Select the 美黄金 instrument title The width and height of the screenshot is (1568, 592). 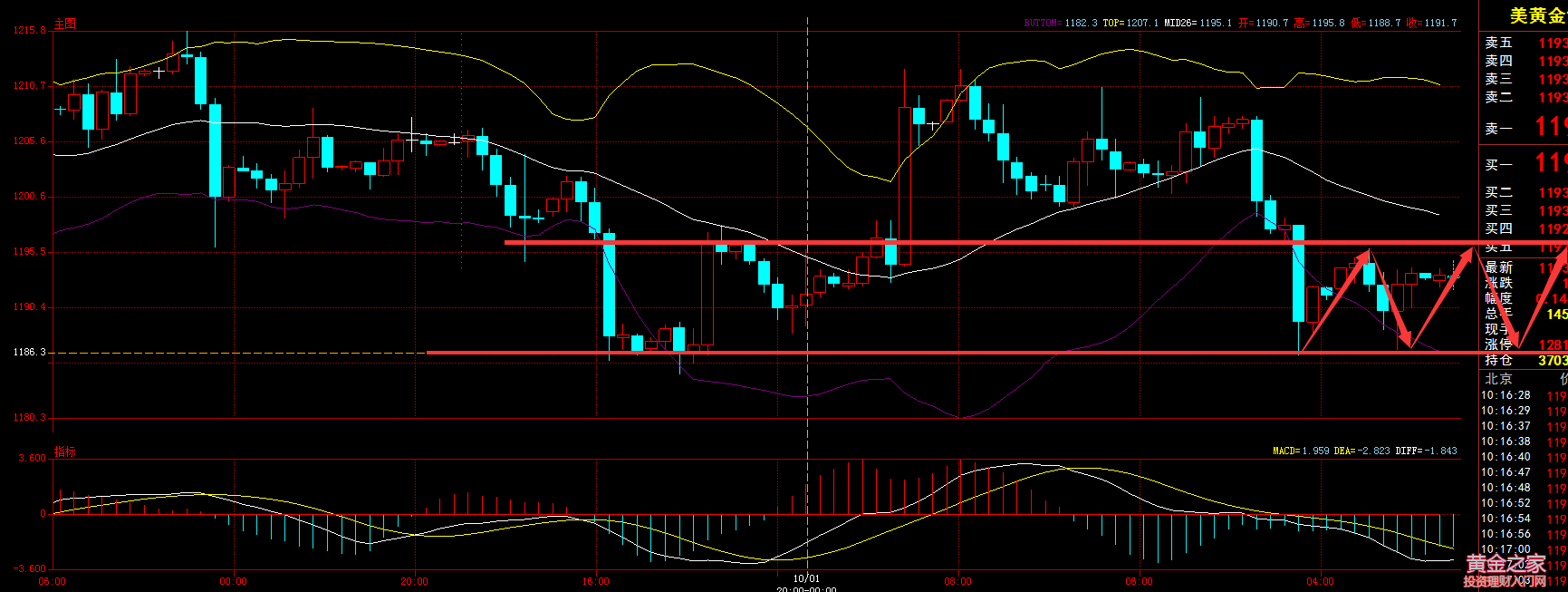1536,15
